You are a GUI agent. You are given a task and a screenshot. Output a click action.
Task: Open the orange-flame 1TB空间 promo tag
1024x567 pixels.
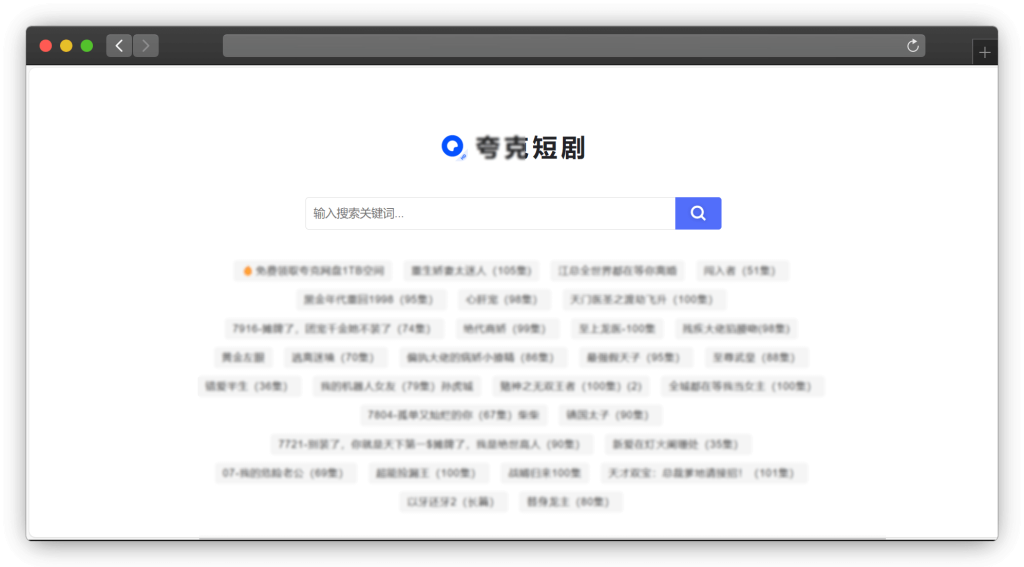[x=313, y=270]
